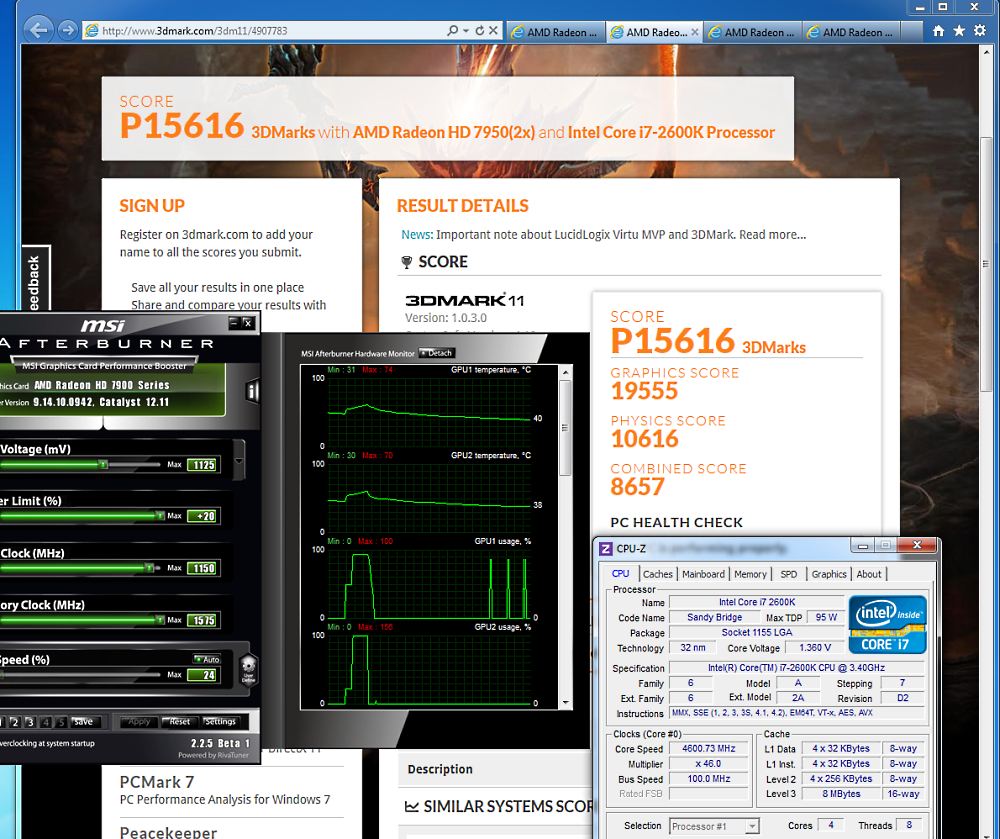Open a new browser tab

pyautogui.click(x=912, y=32)
